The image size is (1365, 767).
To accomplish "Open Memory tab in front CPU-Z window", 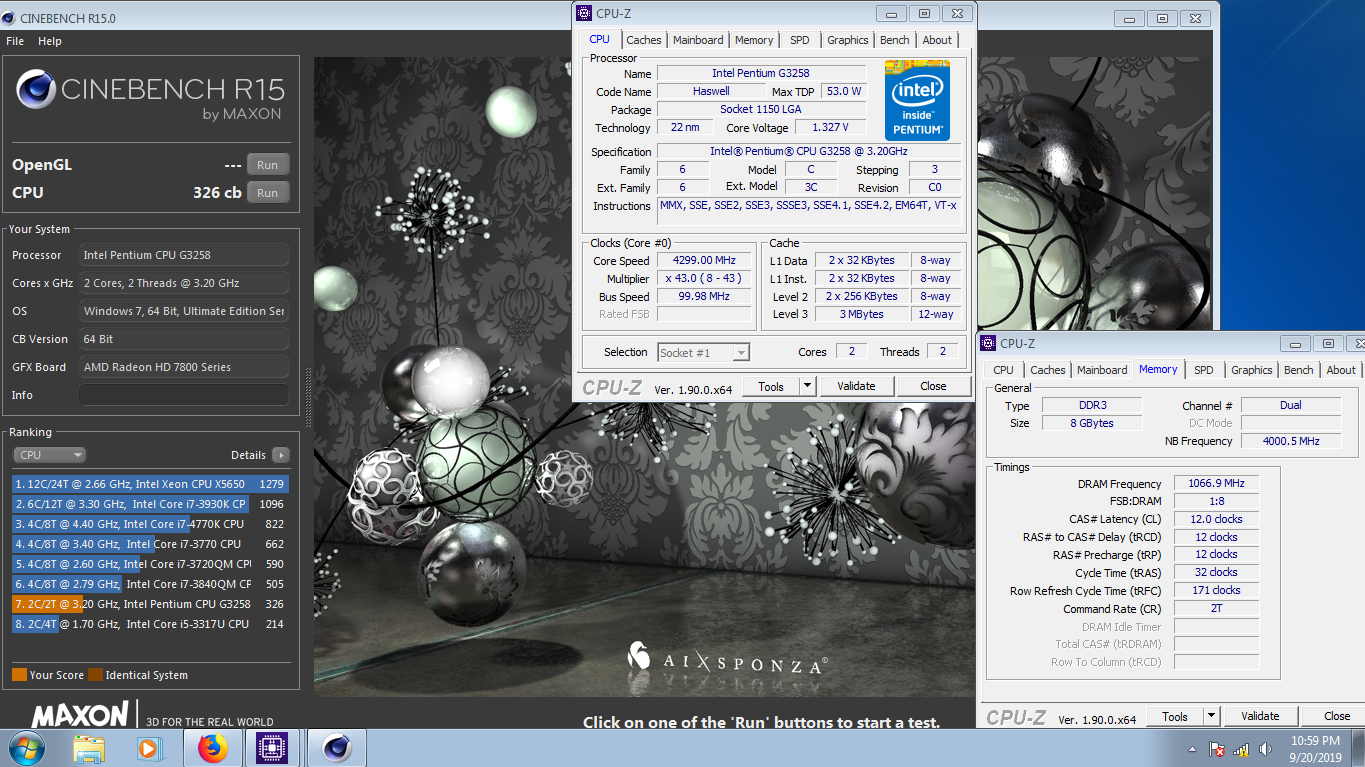I will tap(754, 40).
